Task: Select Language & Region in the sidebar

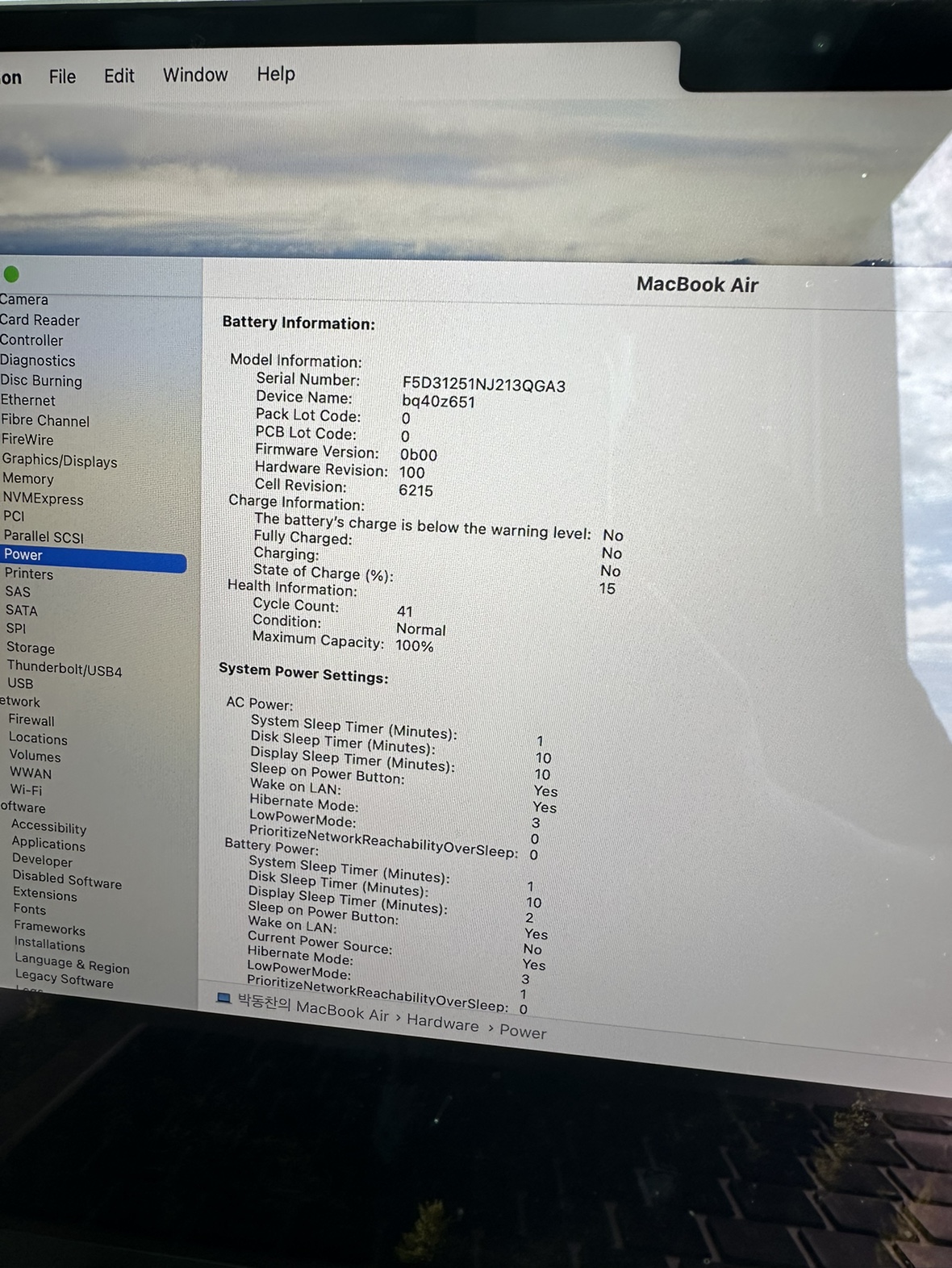Action: coord(72,963)
